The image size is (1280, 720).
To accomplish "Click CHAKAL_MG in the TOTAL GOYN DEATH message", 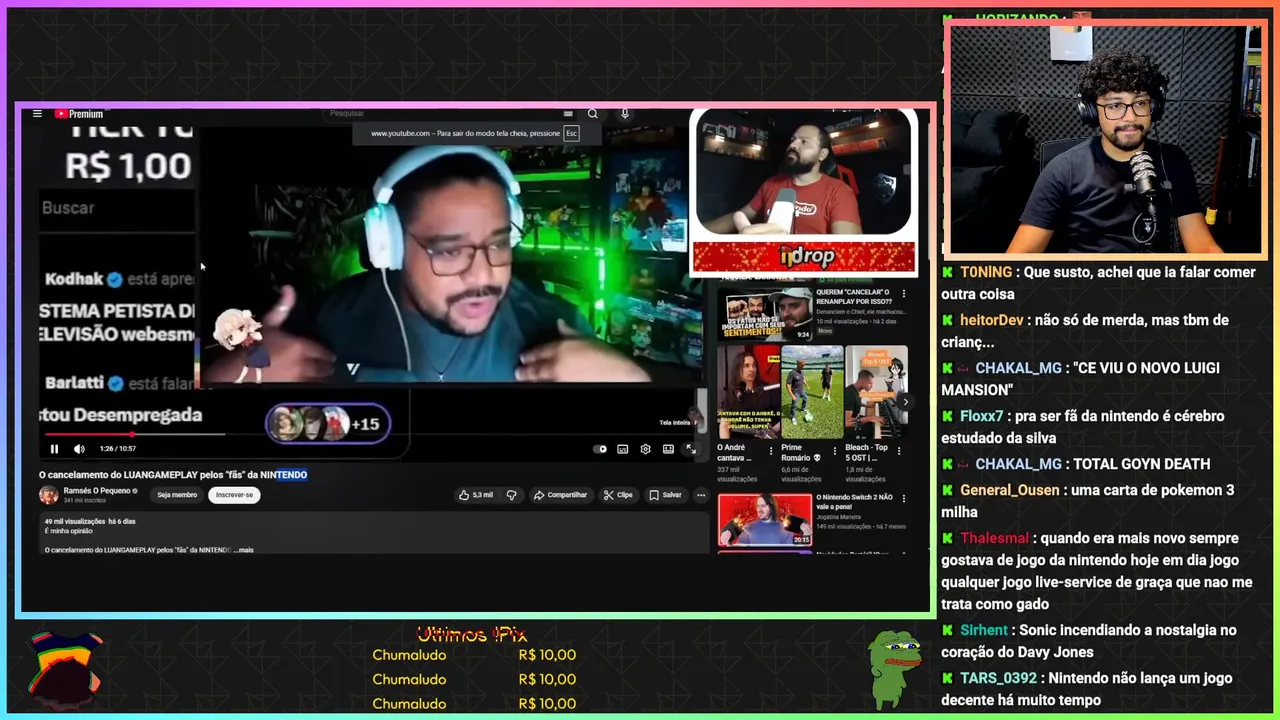I will 1018,464.
